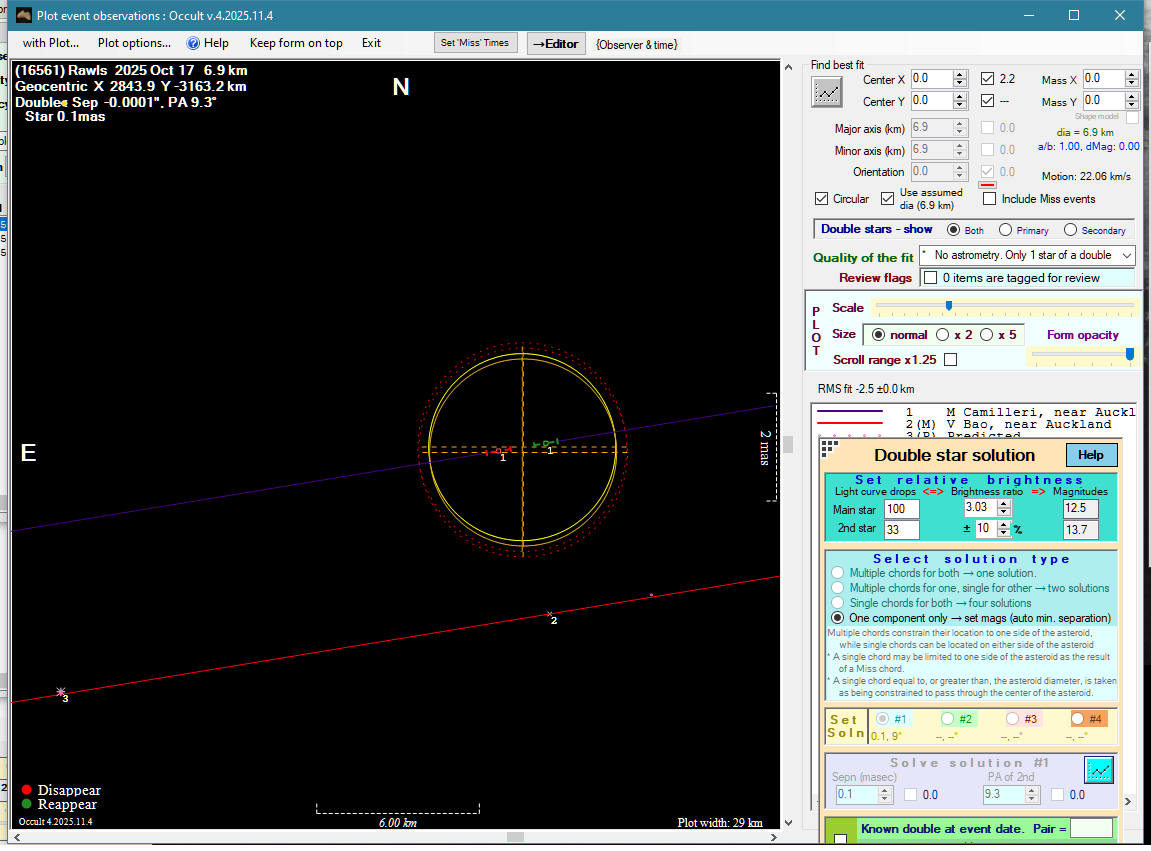
Task: Enable Include Miss events checkbox
Action: [989, 199]
